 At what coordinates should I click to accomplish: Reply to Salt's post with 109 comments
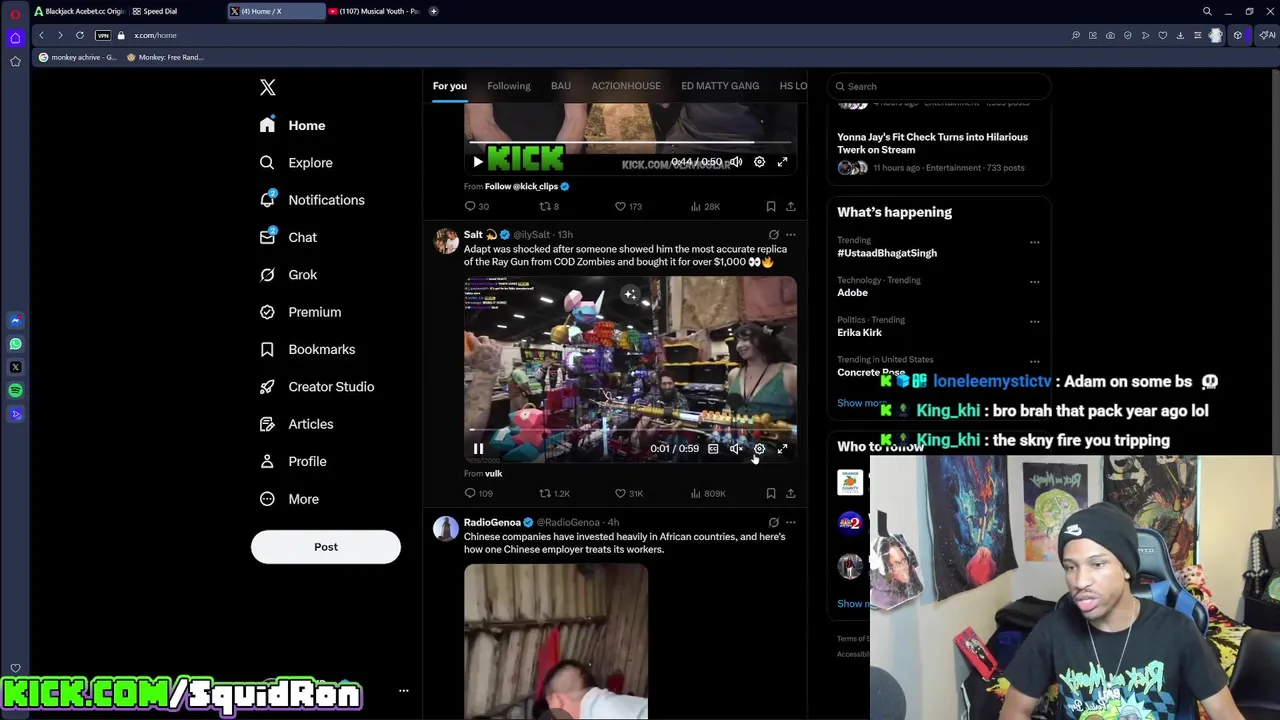(478, 493)
